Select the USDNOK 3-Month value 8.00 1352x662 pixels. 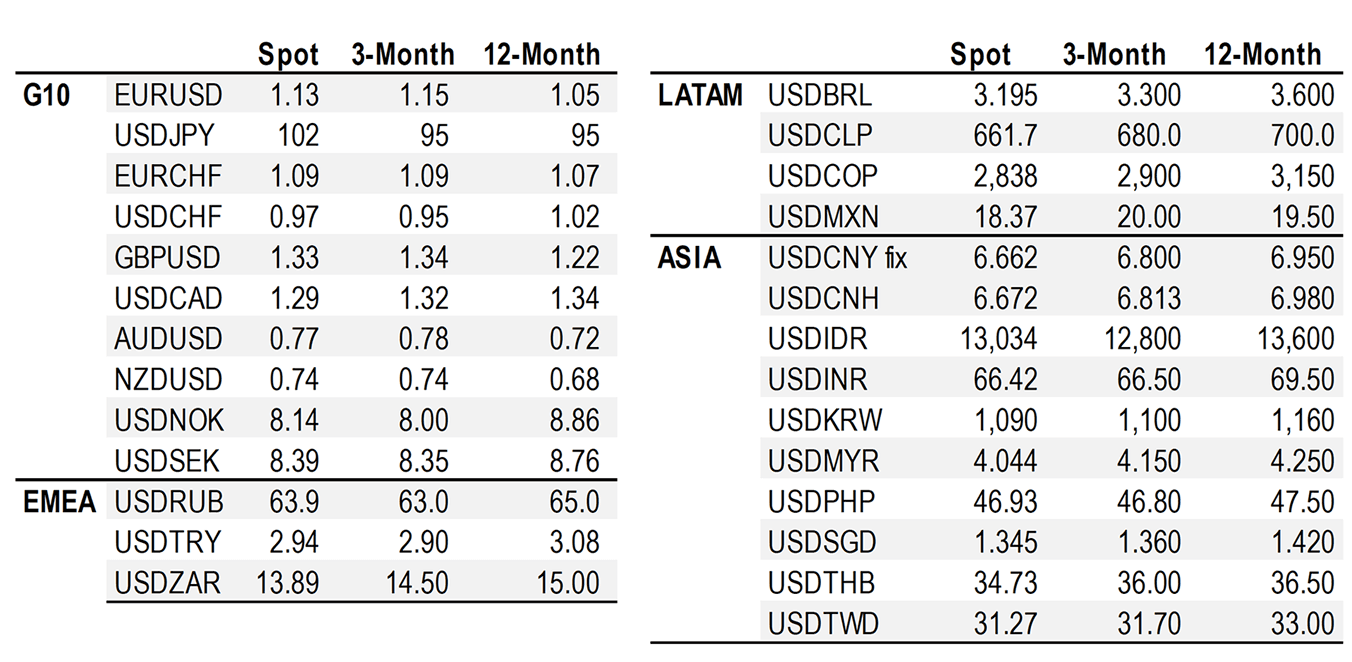[x=424, y=420]
